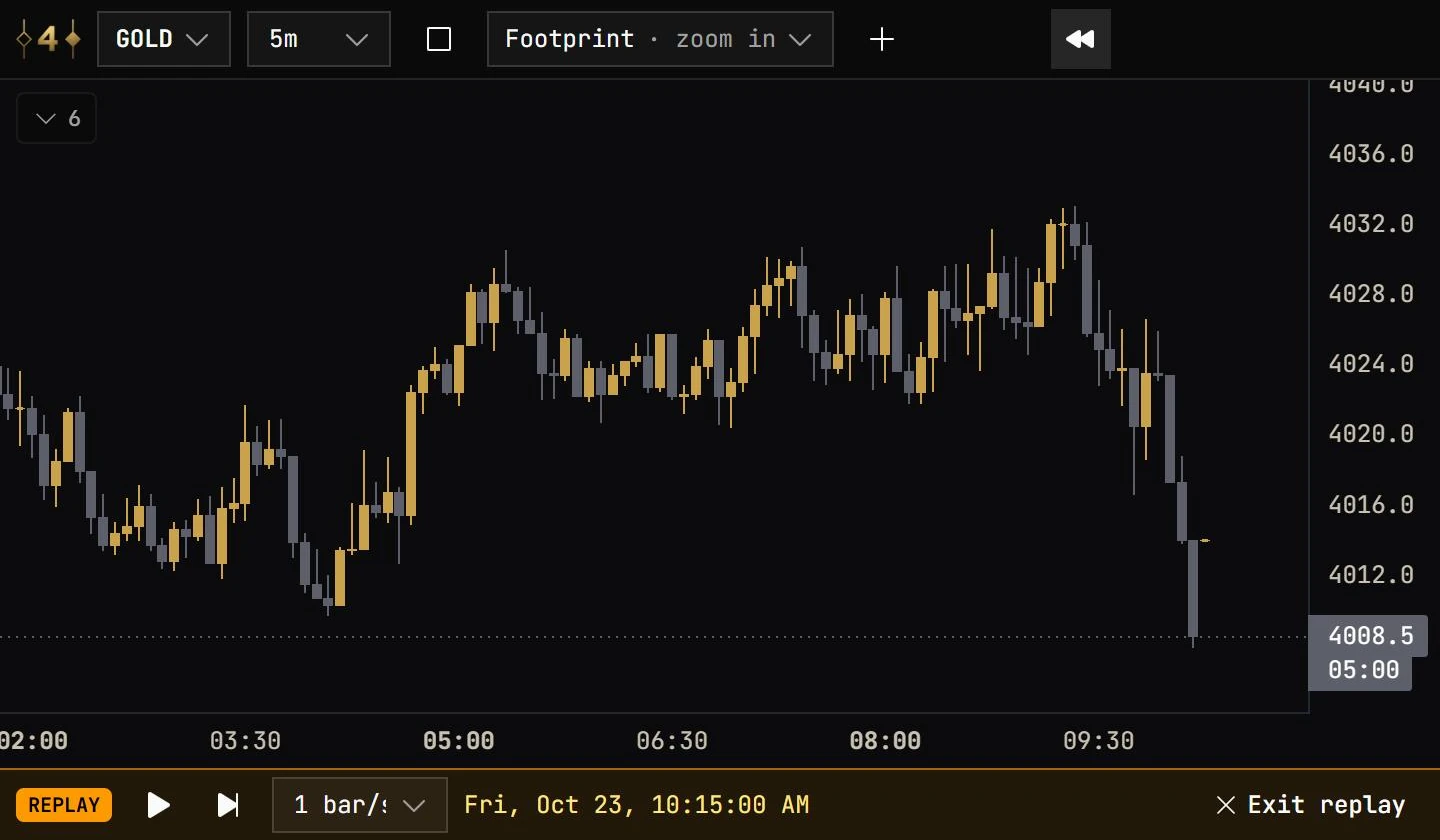Click the replay date Fri, Oct 23, 10:15:00 AM
The height and width of the screenshot is (840, 1440).
coord(637,805)
